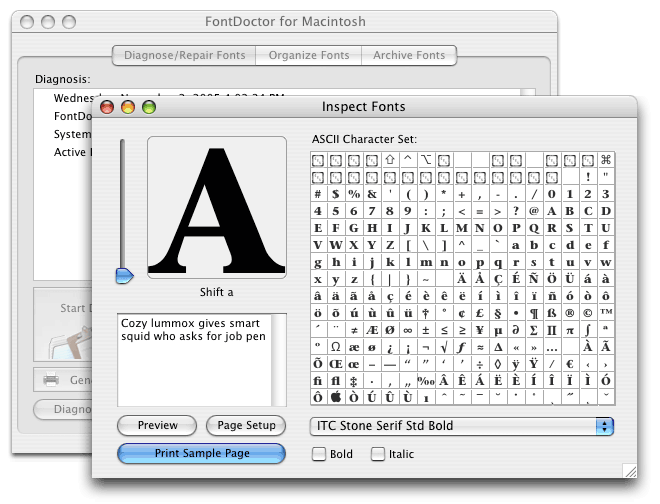Pick the capital A cell in character set
The image size is (660, 504).
(x=552, y=211)
